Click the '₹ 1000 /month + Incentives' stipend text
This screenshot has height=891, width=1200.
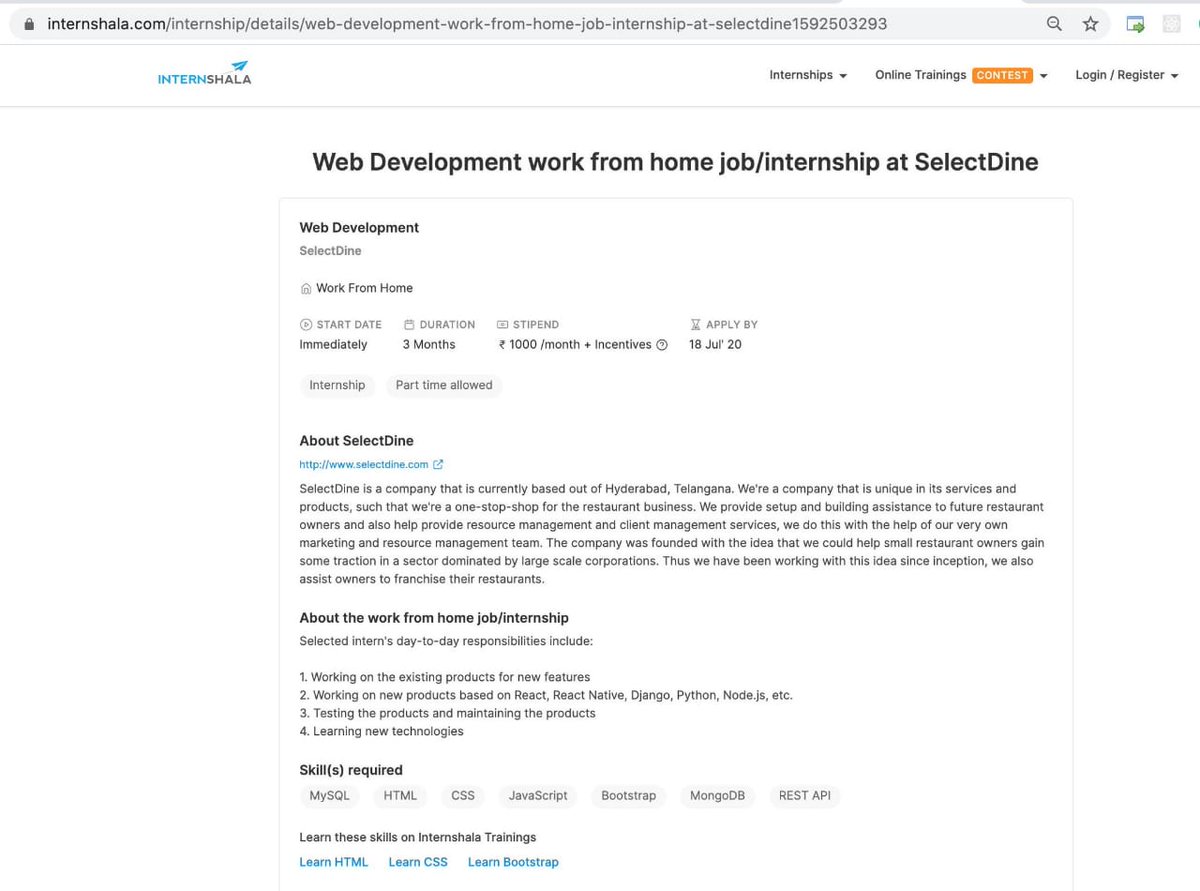(x=575, y=345)
